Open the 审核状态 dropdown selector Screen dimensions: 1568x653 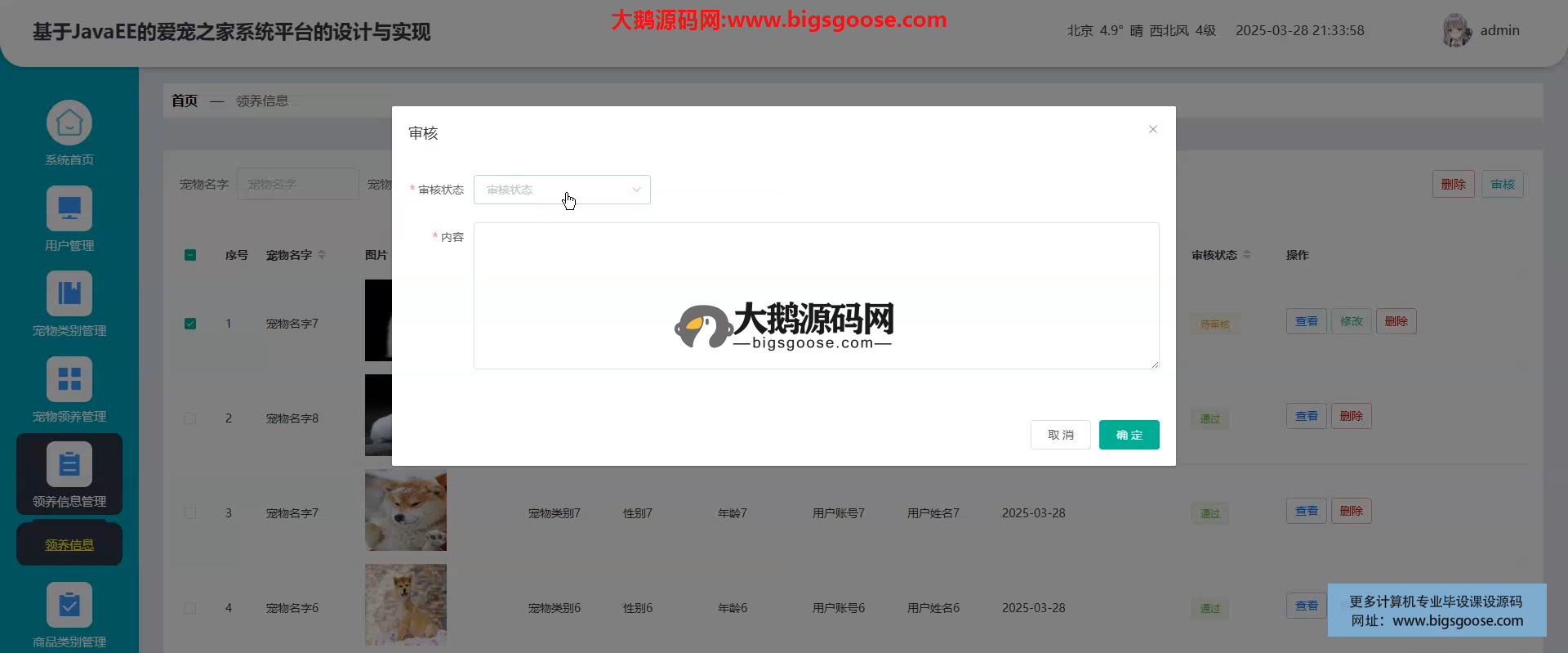[562, 190]
